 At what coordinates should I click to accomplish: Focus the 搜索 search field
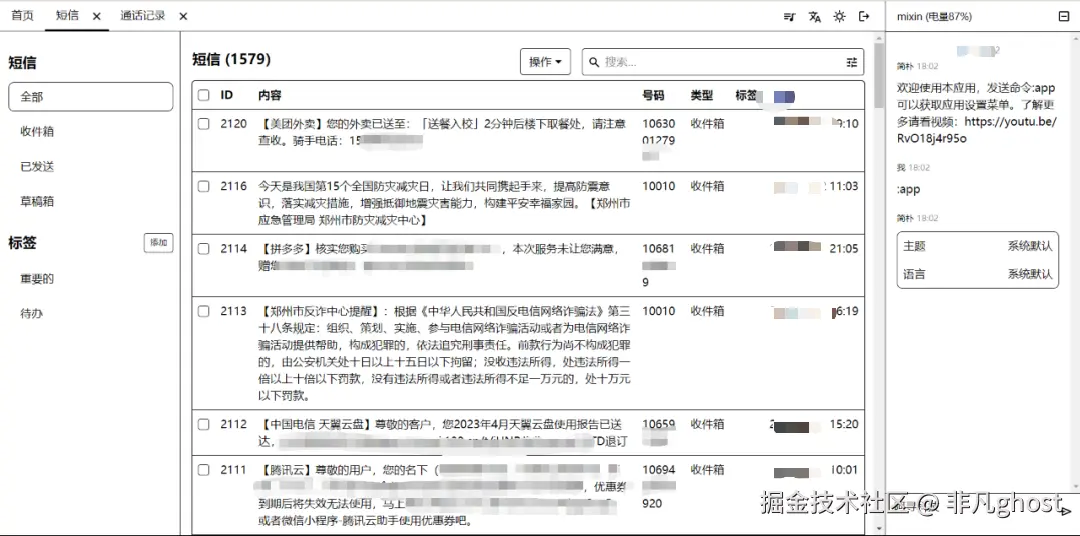click(x=723, y=62)
